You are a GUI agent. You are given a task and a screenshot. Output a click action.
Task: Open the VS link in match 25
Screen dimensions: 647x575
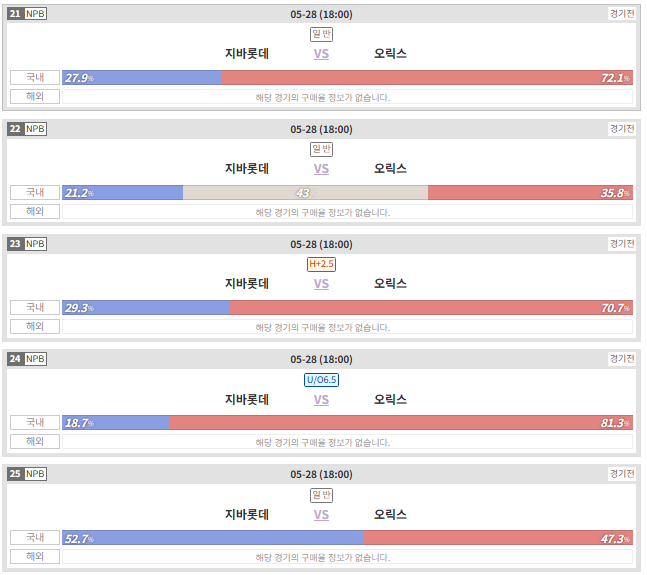tap(321, 515)
